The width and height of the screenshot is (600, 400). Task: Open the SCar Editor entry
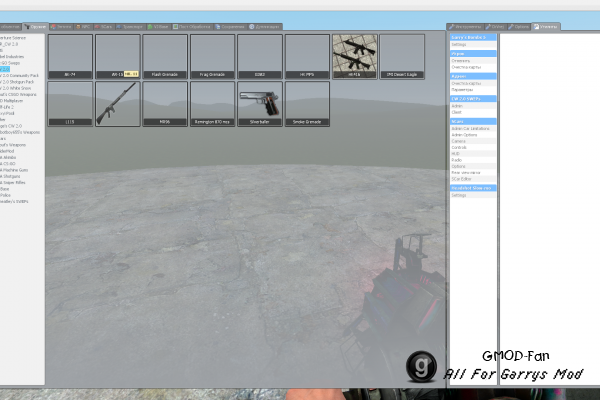(473, 179)
